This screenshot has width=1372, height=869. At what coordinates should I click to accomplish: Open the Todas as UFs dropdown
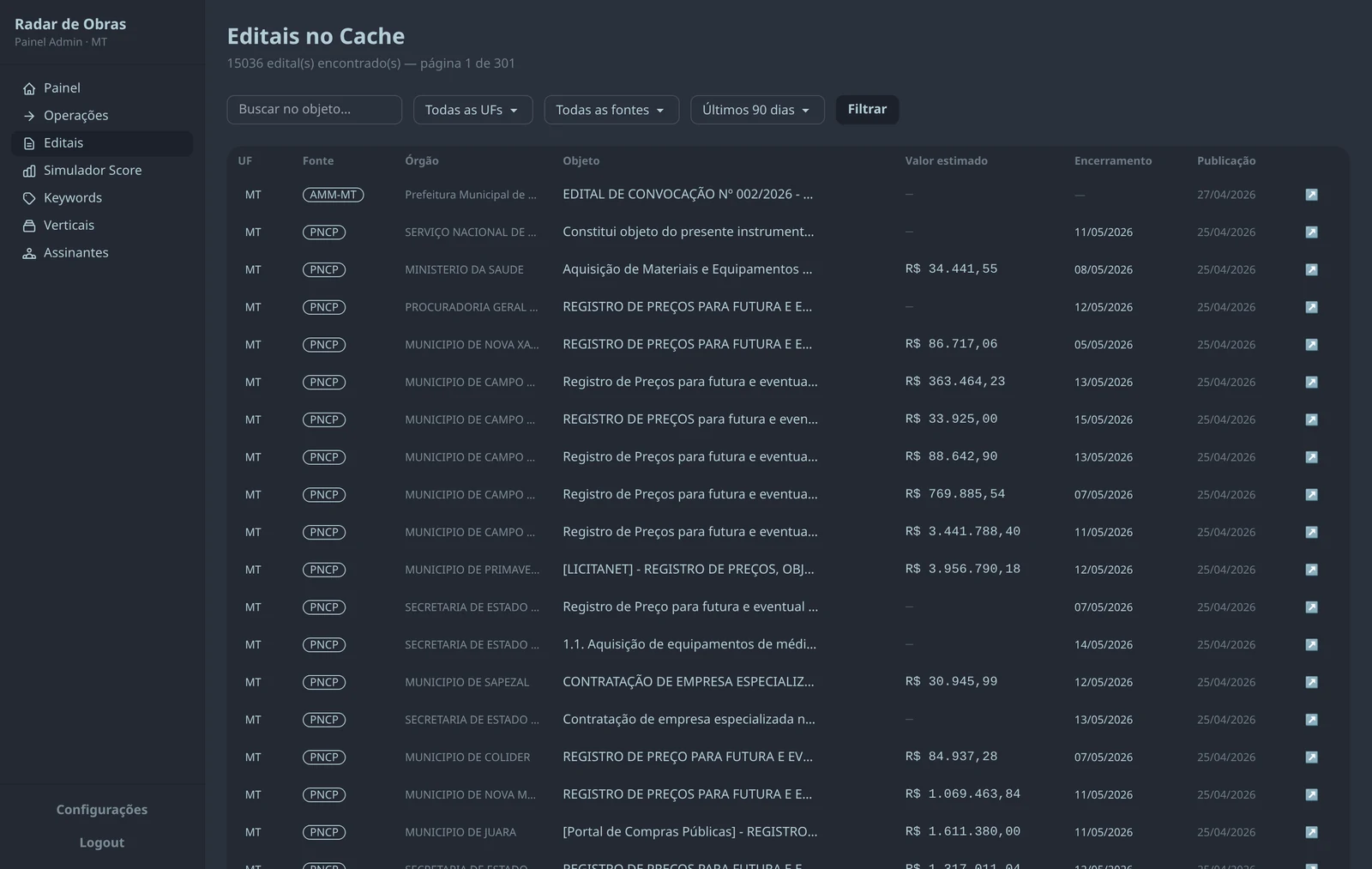click(472, 110)
